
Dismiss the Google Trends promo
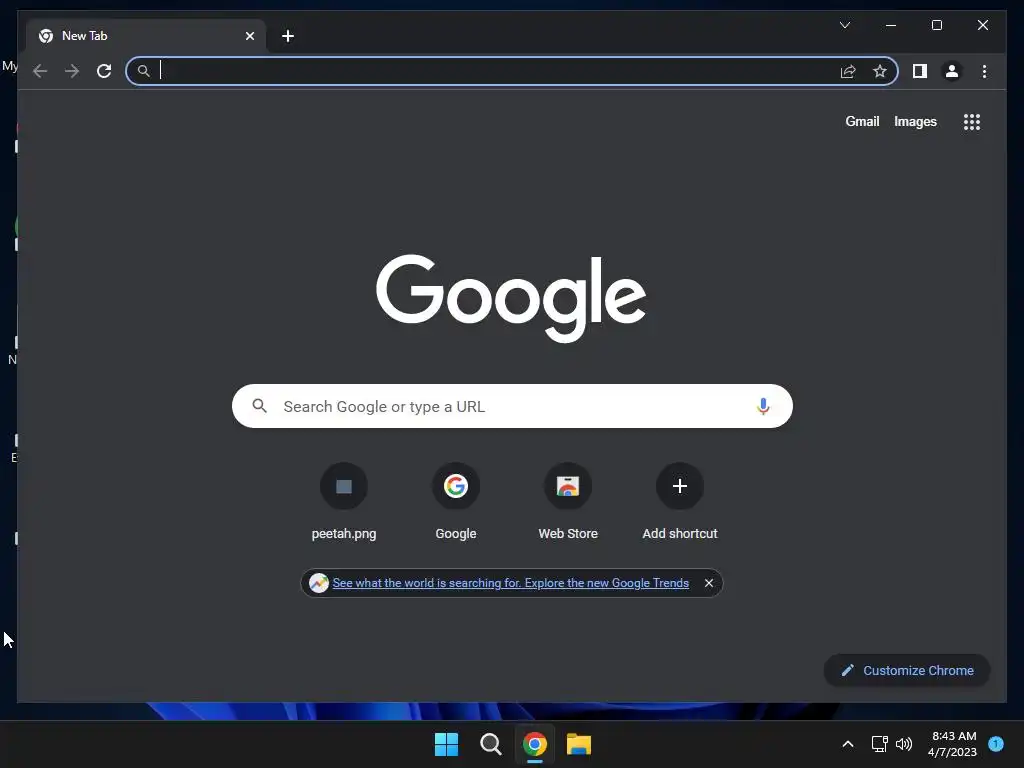point(709,583)
